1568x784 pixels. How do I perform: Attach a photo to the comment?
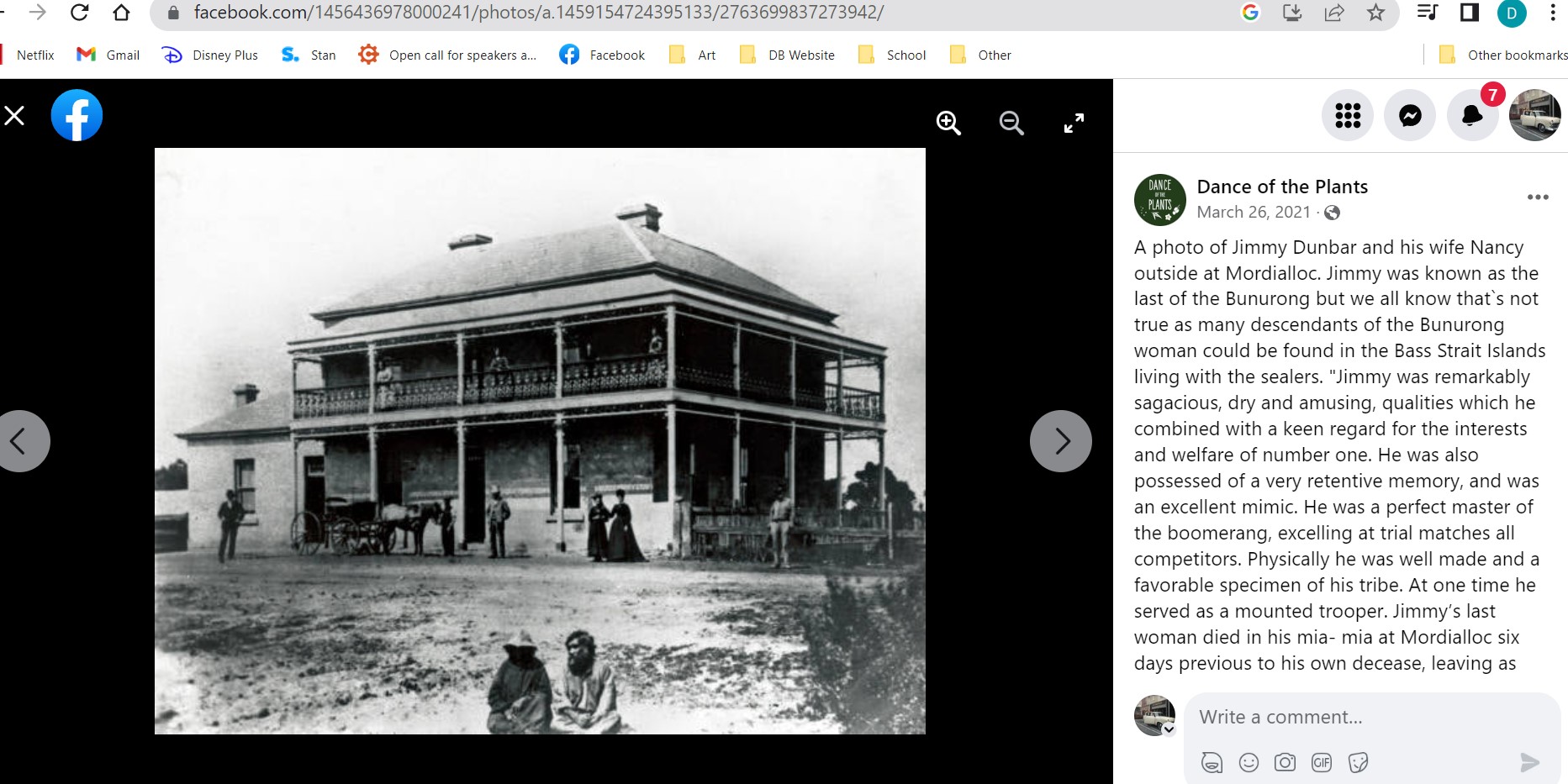(1285, 762)
